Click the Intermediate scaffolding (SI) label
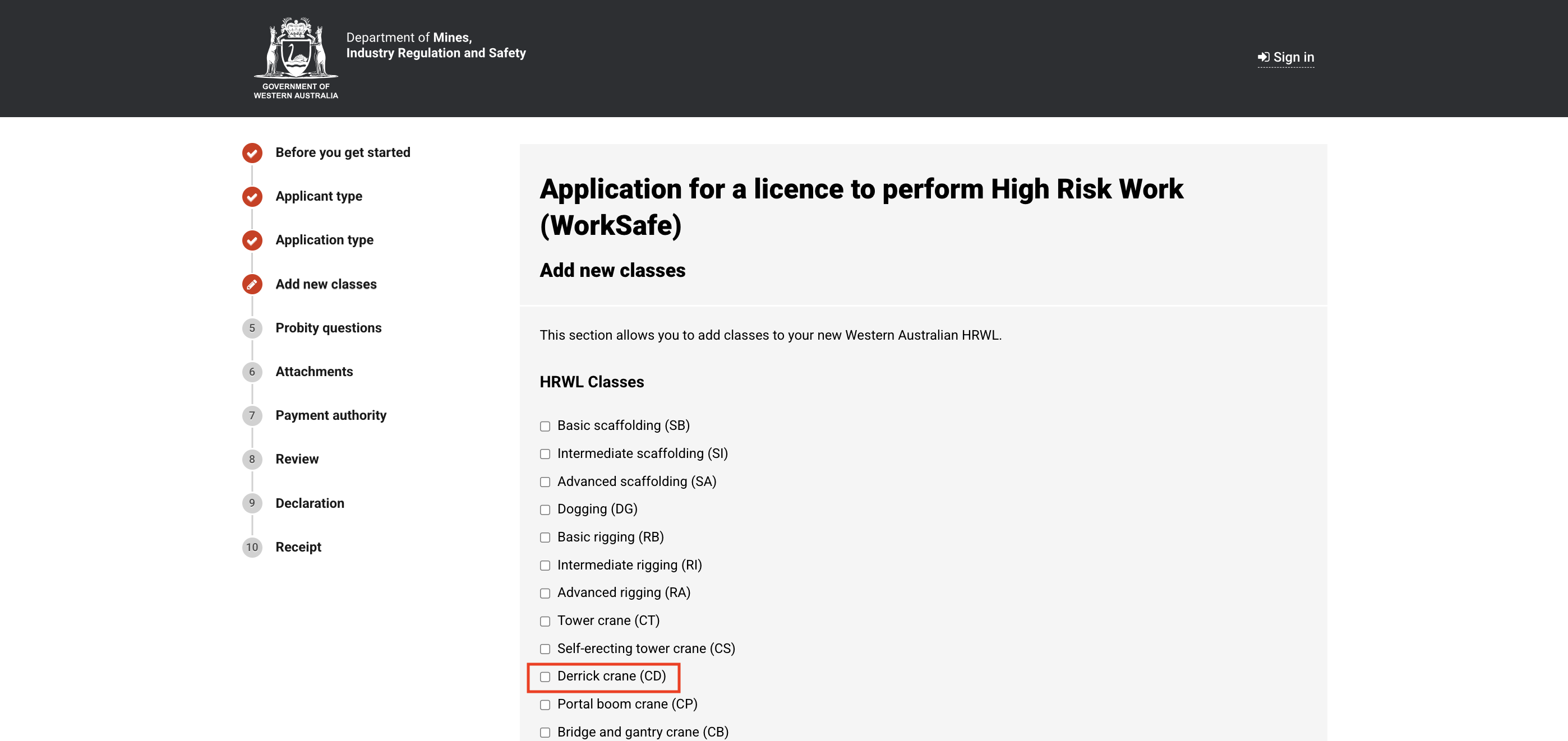The width and height of the screenshot is (1568, 741). [642, 453]
